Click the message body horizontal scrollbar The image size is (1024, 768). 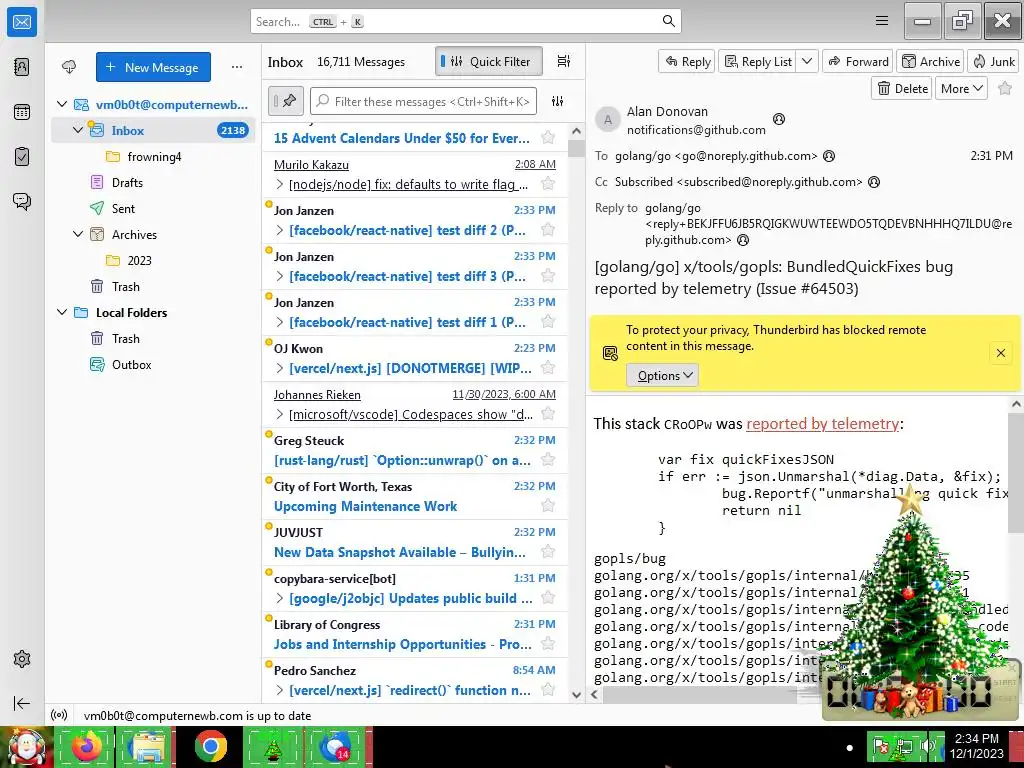pyautogui.click(x=702, y=694)
